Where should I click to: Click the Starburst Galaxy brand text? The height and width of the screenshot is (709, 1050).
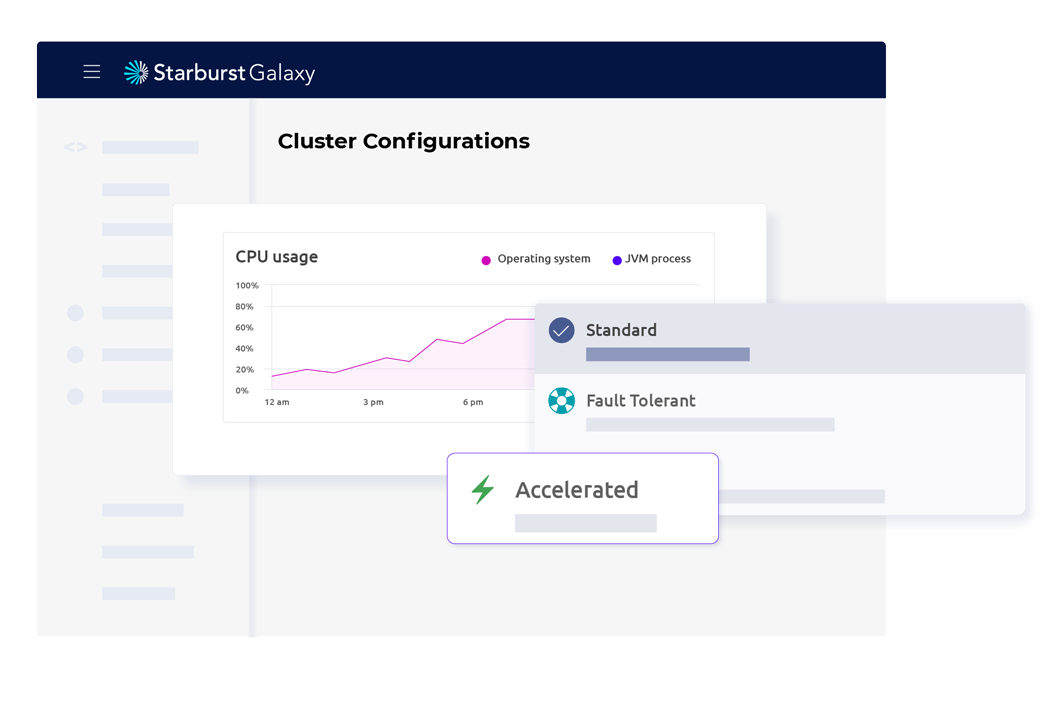point(234,73)
